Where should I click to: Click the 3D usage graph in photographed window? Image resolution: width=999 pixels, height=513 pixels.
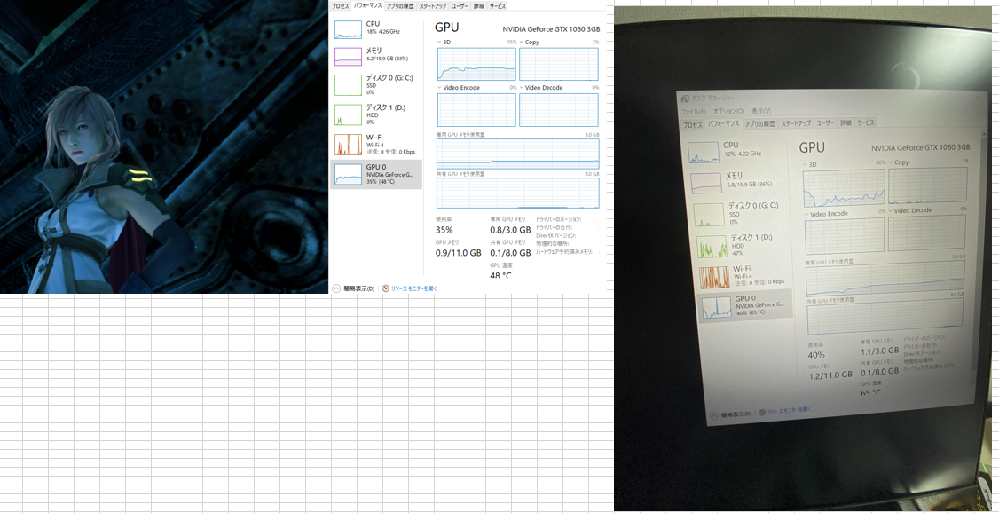pyautogui.click(x=844, y=188)
